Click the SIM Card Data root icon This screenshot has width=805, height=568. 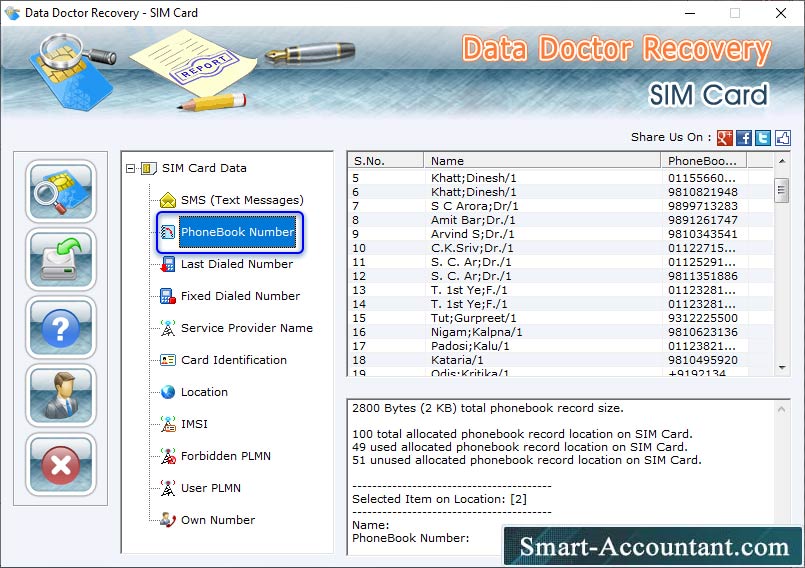148,168
